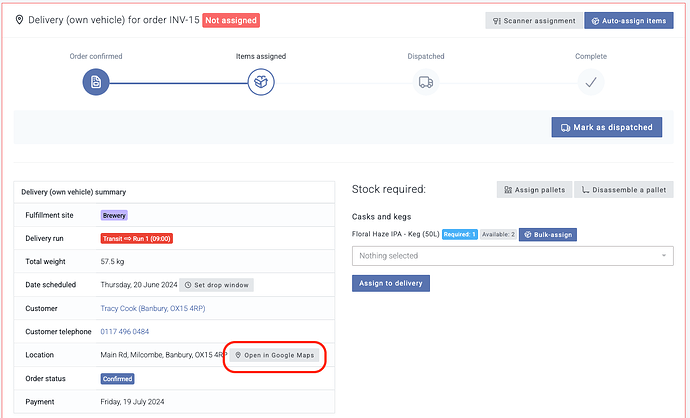Screen dimensions: 690x418
Task: Click Auto-assign items button
Action: [628, 21]
